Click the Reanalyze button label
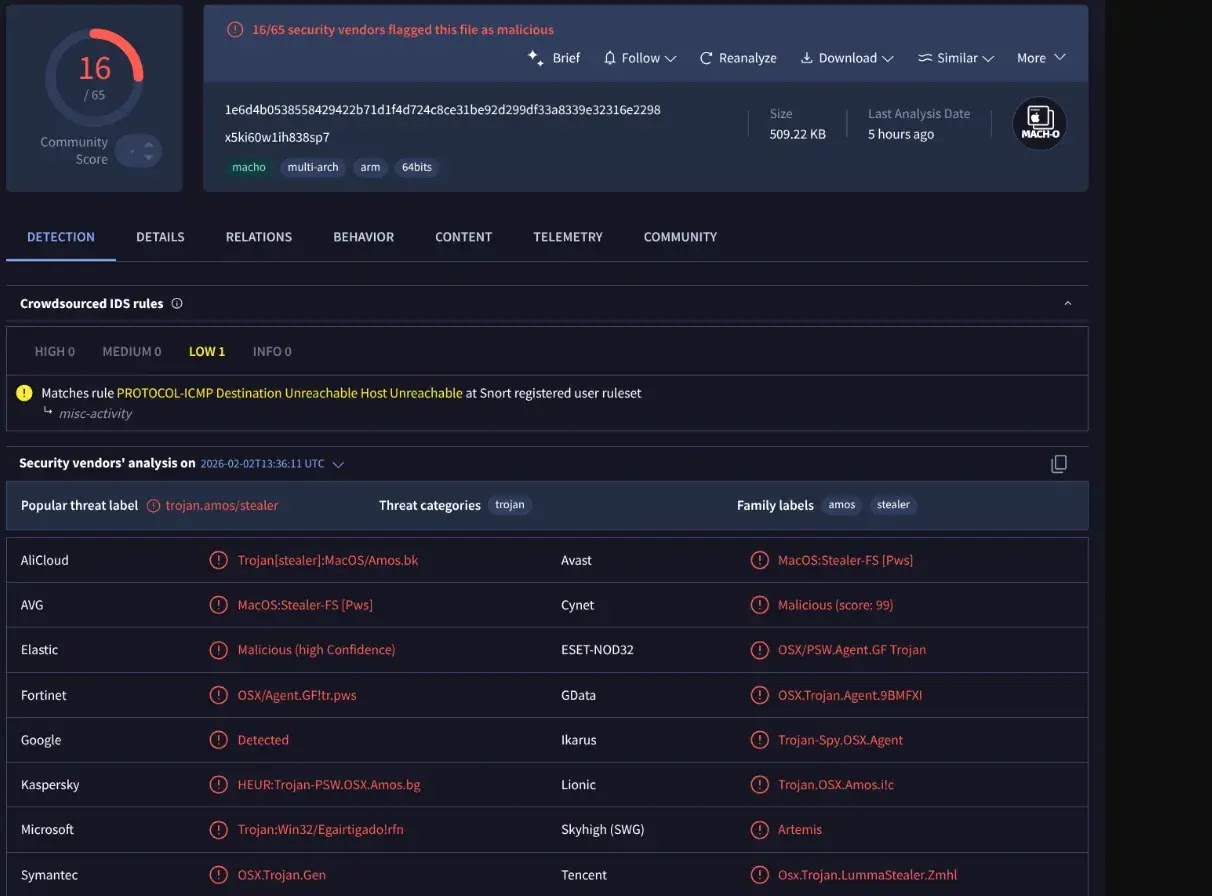 748,58
